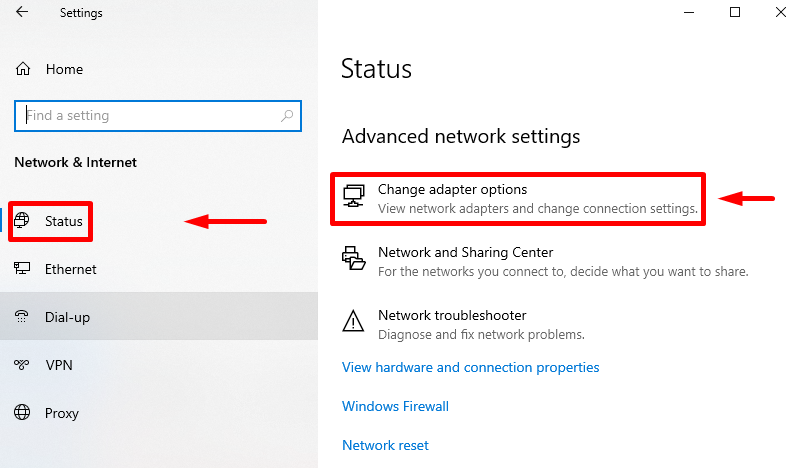This screenshot has height=468, width=794.
Task: Click the Network troubleshooter warning triangle icon
Action: pos(353,321)
